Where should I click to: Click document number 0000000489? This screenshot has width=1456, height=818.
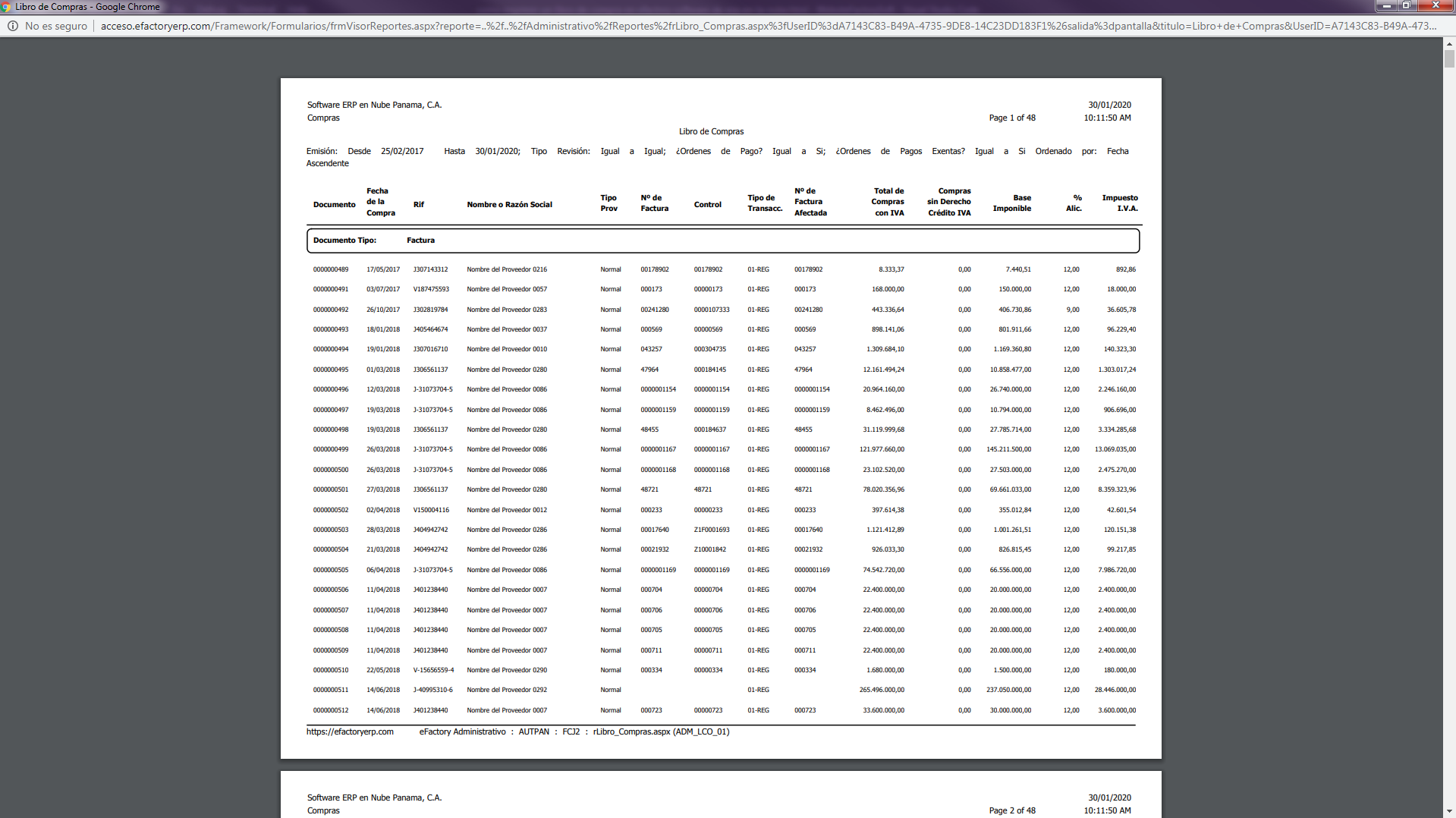(331, 269)
